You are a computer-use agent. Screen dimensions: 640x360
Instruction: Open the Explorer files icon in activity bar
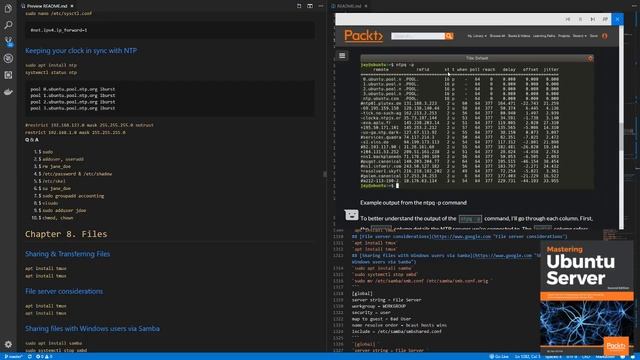pyautogui.click(x=8, y=8)
